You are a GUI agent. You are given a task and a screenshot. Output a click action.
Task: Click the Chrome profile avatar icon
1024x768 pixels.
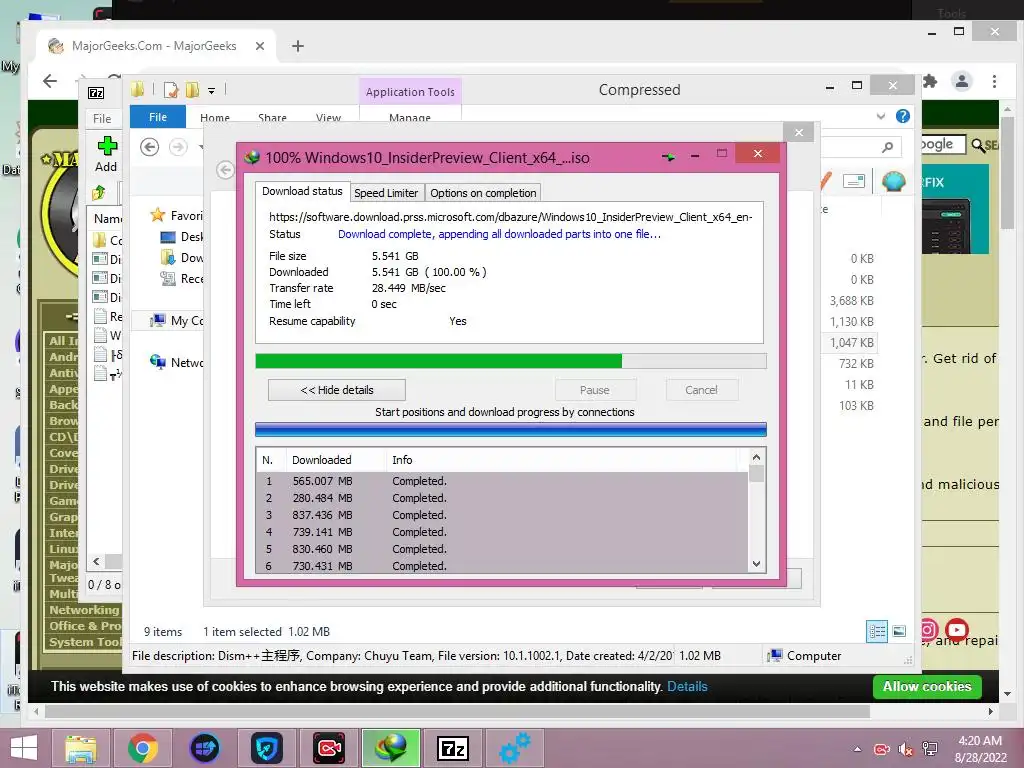[962, 82]
